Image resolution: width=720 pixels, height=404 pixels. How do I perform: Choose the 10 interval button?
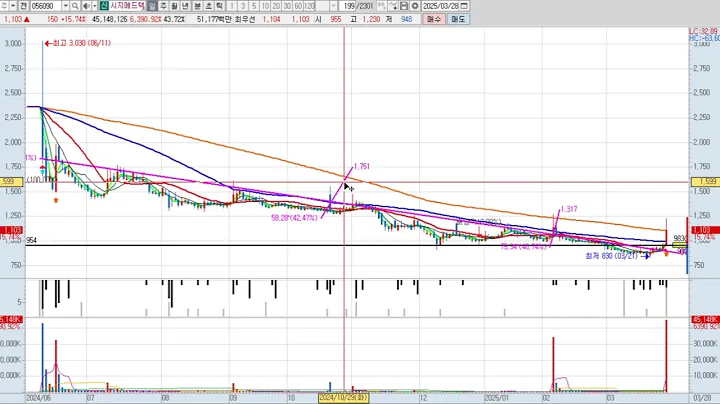coord(265,6)
